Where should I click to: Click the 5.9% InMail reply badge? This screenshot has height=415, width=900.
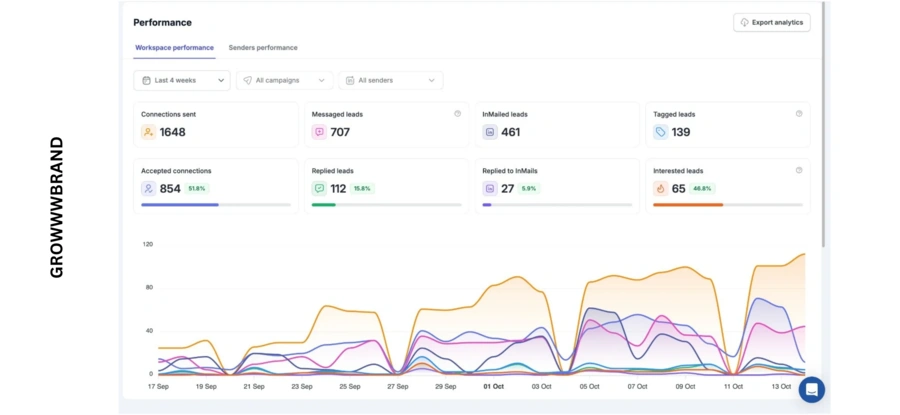coord(528,188)
